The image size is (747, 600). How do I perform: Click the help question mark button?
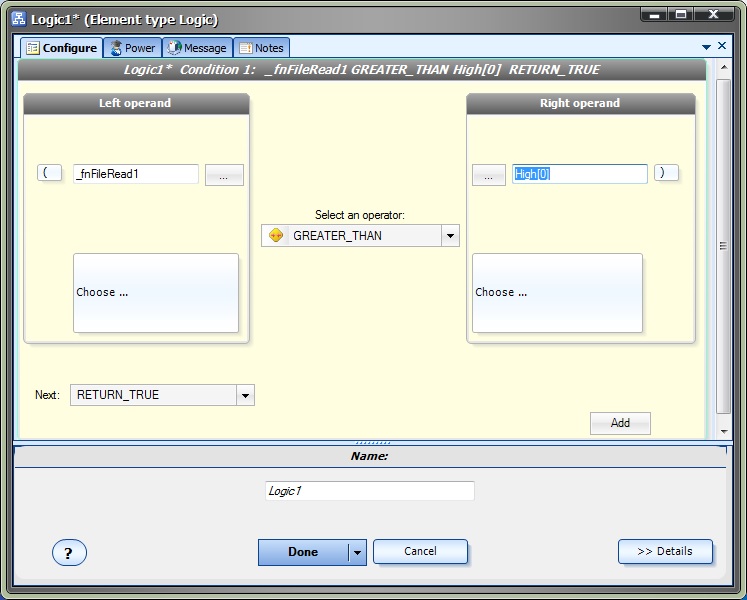tap(69, 553)
